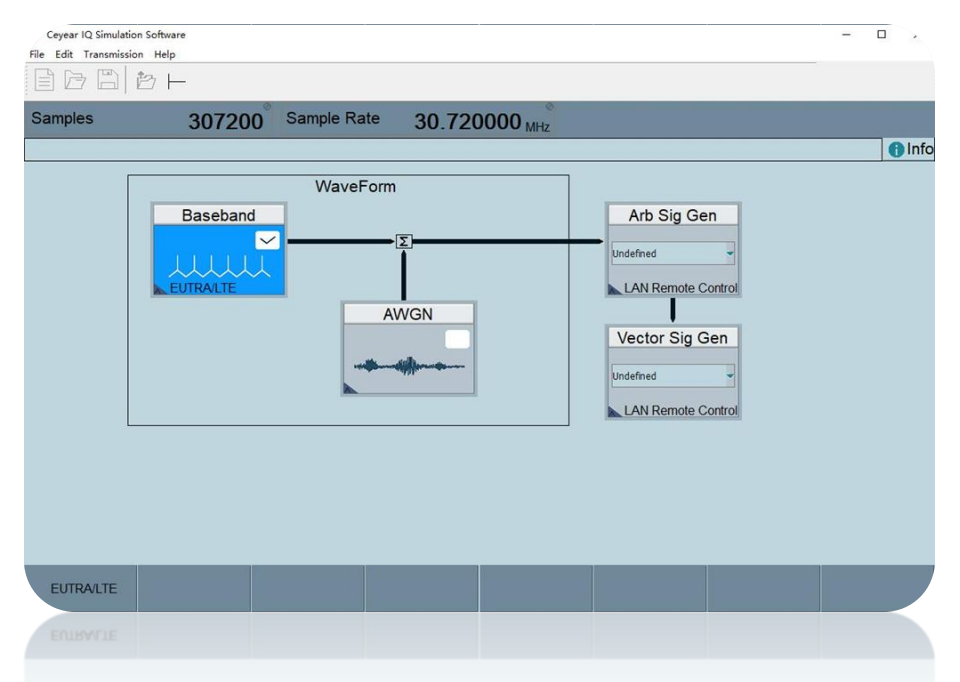Open the Transmission menu
Image resolution: width=960 pixels, height=682 pixels.
113,54
